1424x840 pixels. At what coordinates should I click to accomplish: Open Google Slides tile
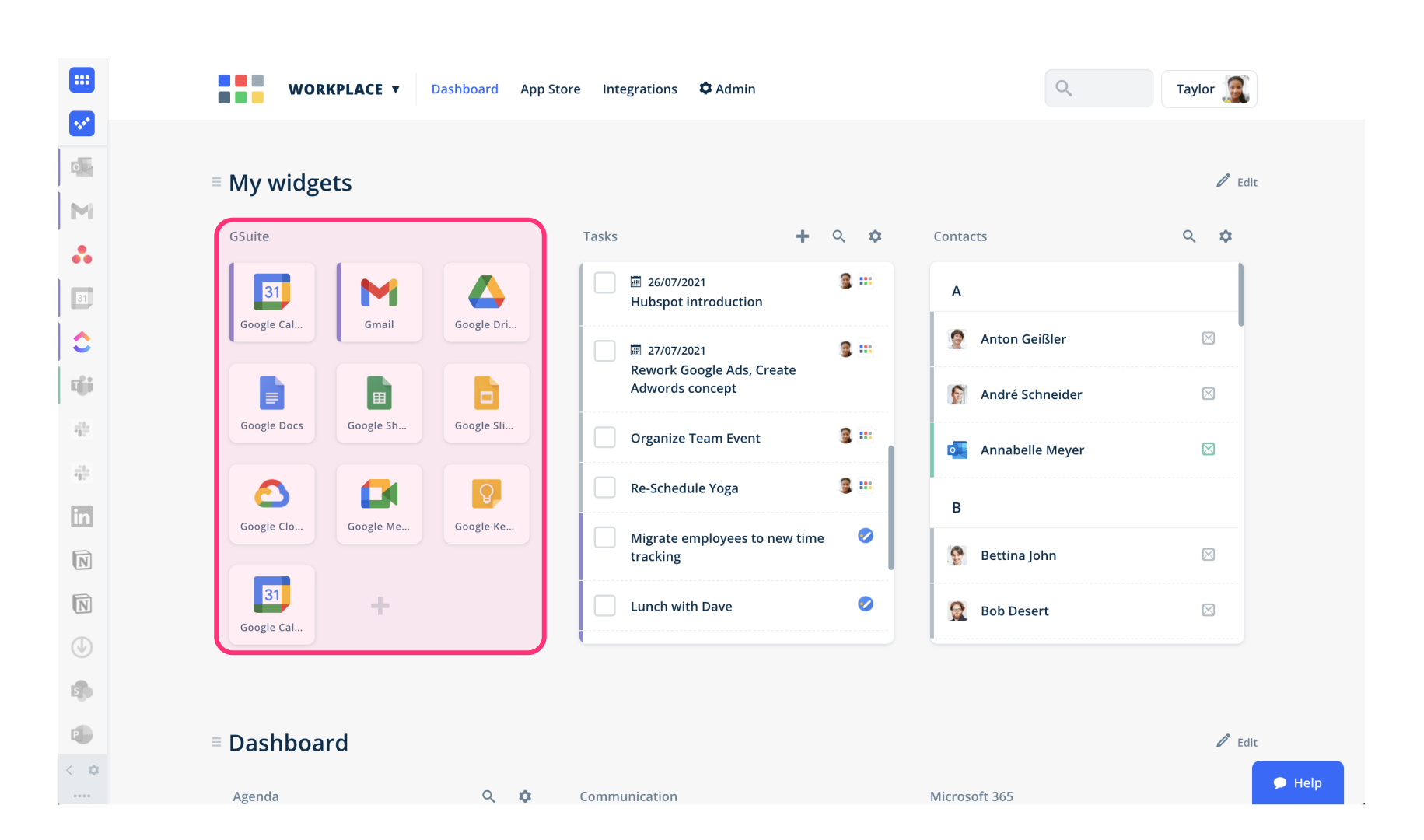(x=486, y=403)
